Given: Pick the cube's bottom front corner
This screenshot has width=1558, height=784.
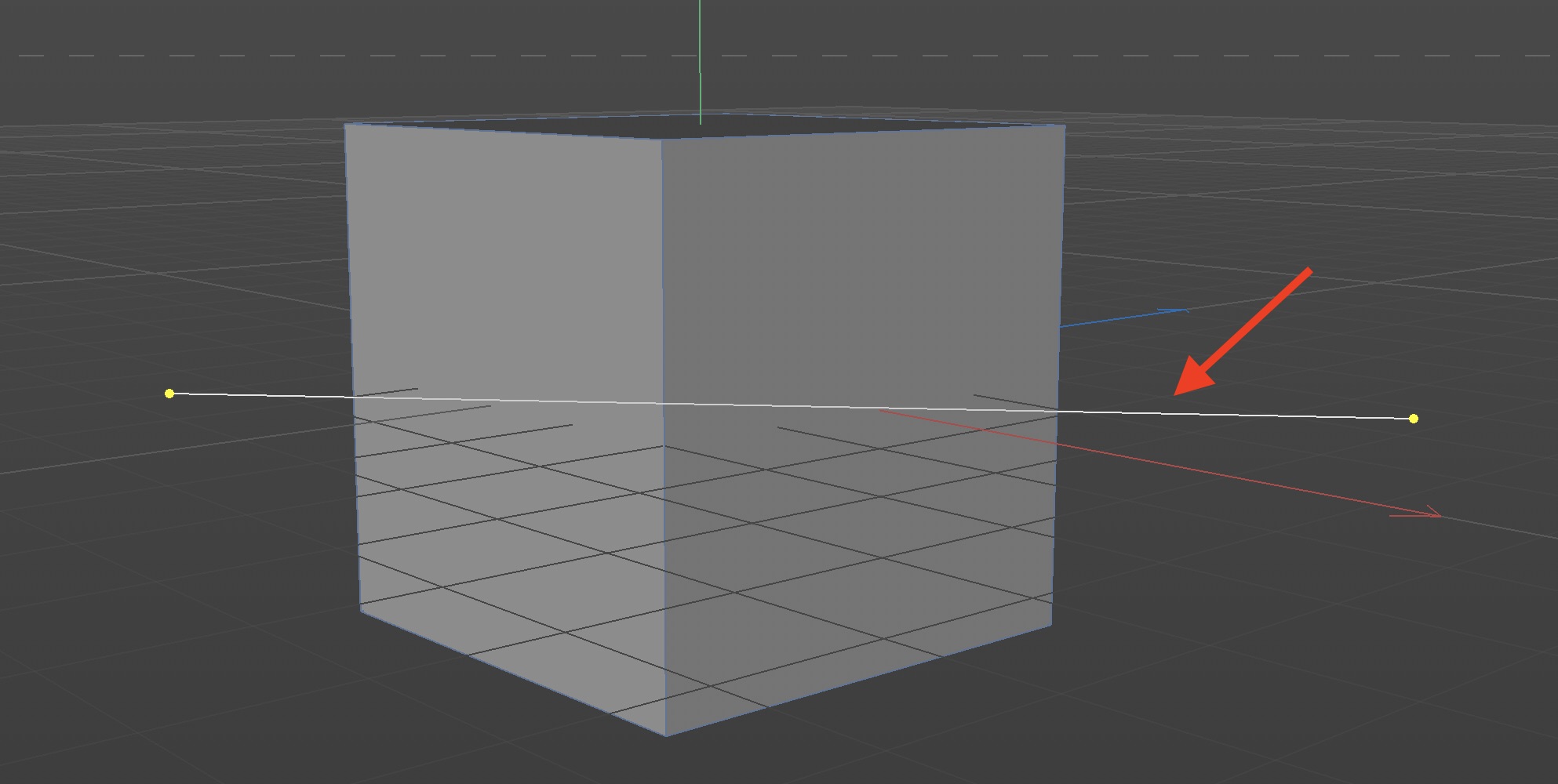Looking at the screenshot, I should coord(666,735).
